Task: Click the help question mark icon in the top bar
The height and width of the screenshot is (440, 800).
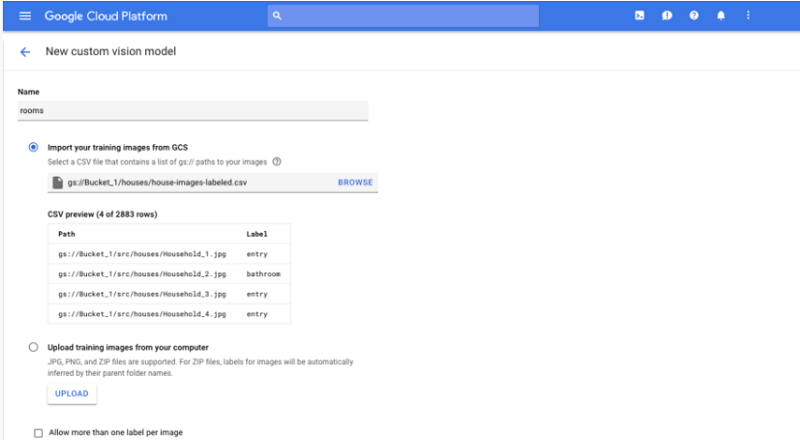Action: click(x=692, y=16)
